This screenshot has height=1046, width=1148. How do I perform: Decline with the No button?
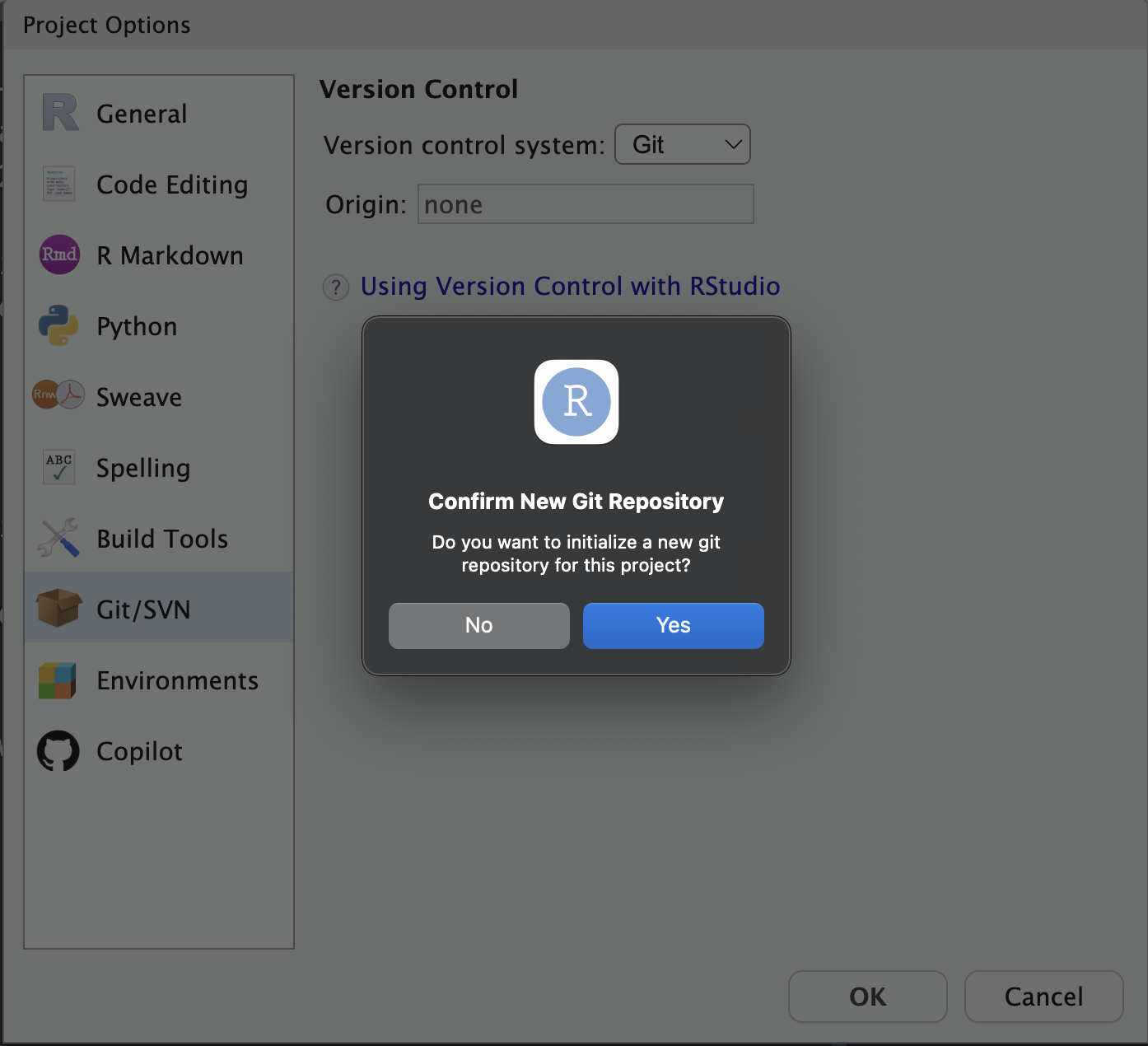479,625
